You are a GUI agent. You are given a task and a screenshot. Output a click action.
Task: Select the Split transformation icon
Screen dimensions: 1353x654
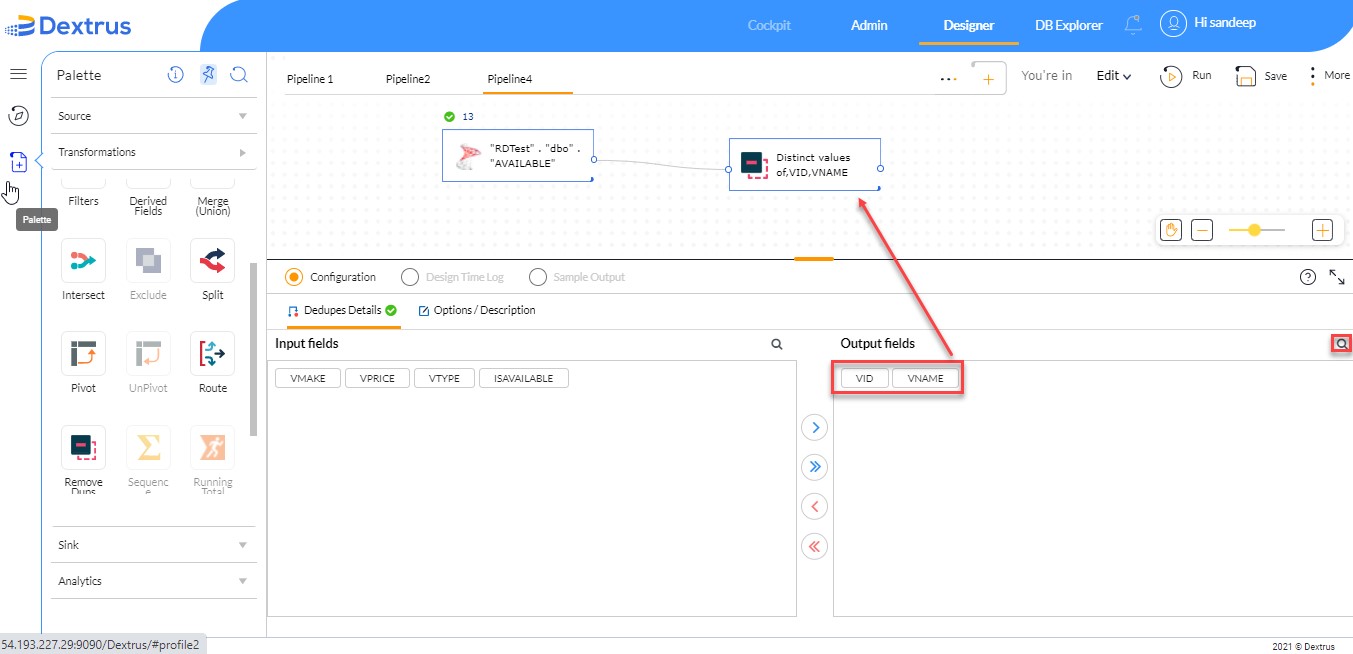click(212, 262)
